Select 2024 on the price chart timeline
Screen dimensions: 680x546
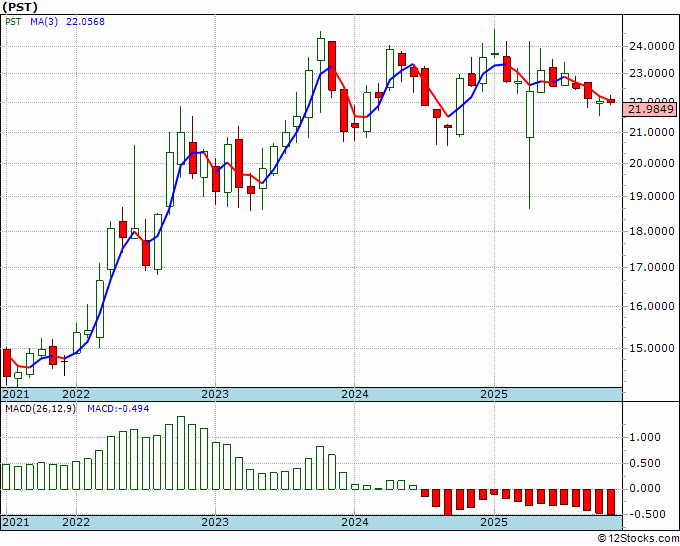355,394
